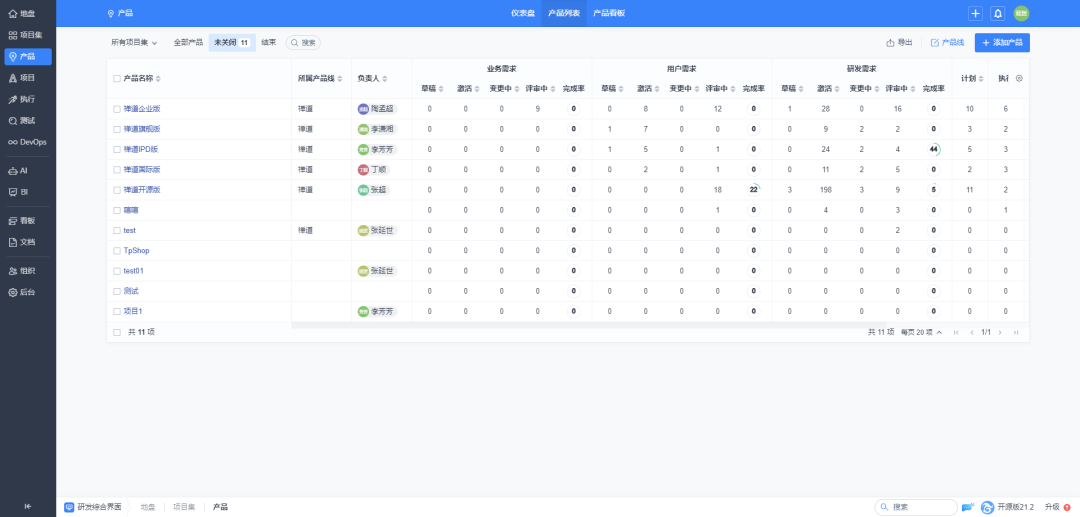Screen dimensions: 1080x517
Task: Select the checkbox for the TpShop row
Action: click(117, 250)
